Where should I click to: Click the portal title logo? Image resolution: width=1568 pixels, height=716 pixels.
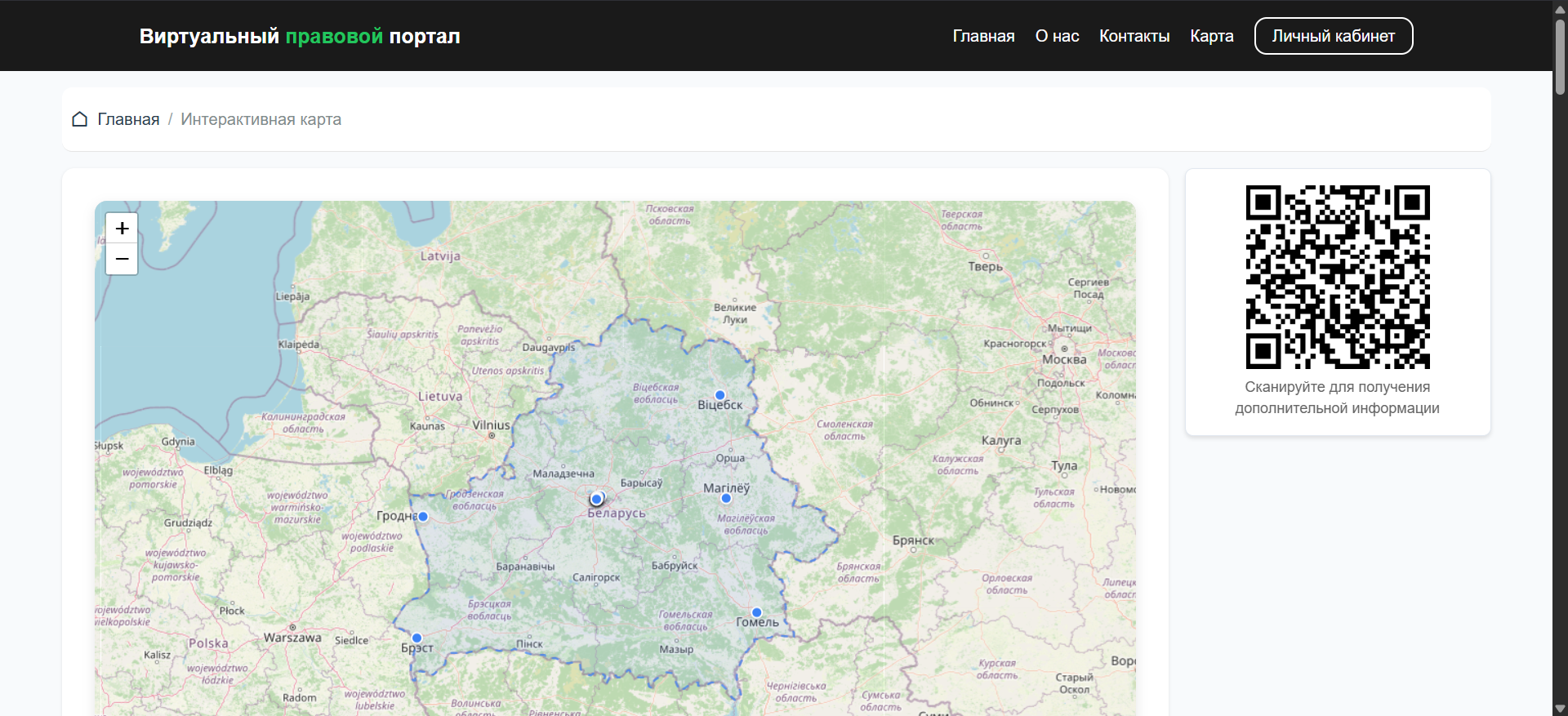[300, 36]
